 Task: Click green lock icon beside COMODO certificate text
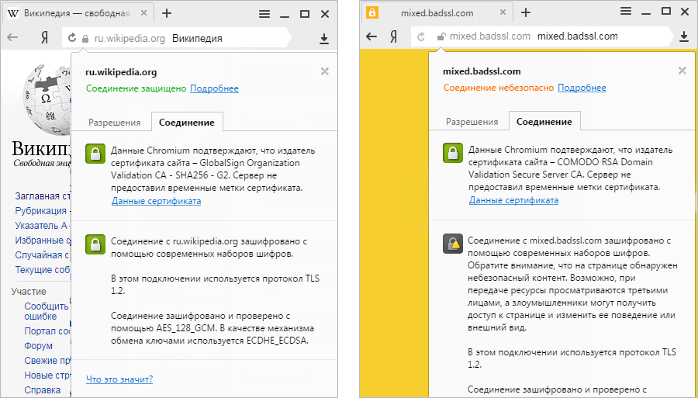(453, 153)
